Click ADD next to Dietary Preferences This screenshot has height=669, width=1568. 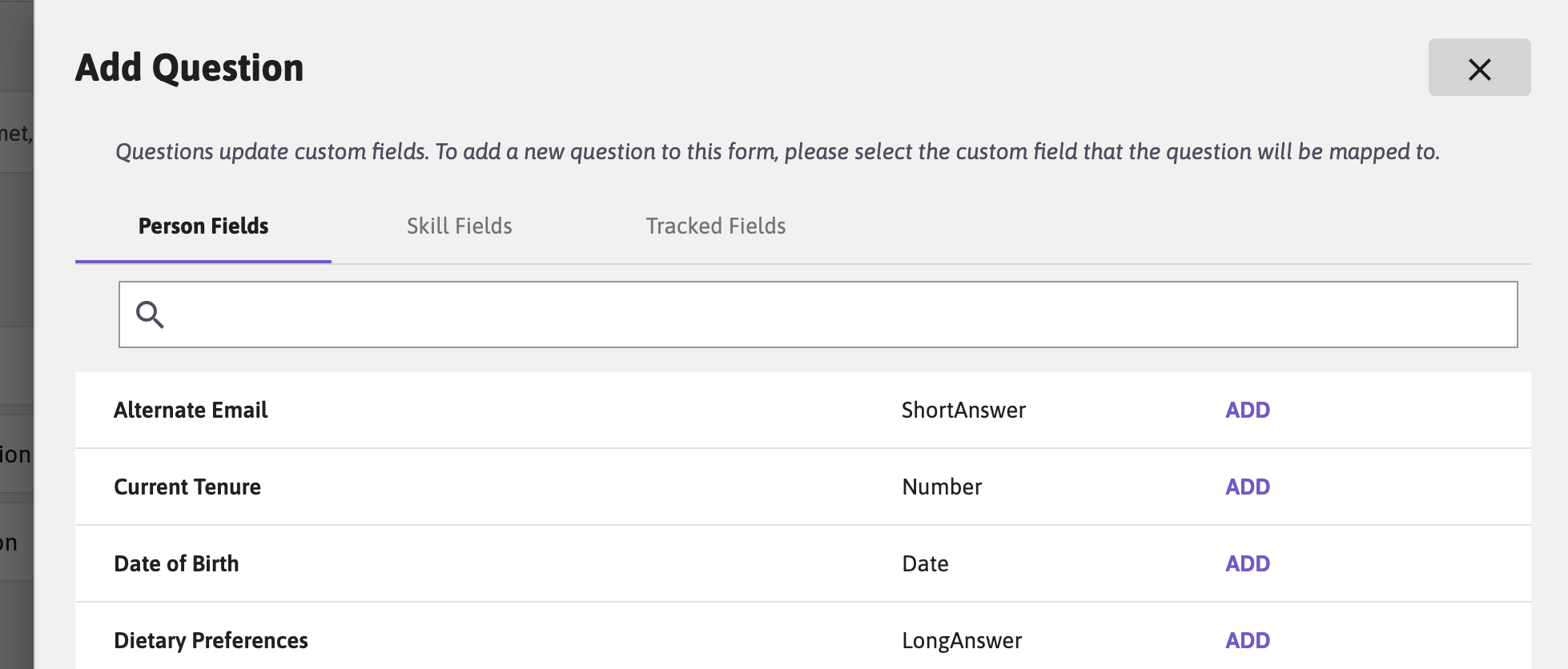(x=1247, y=639)
